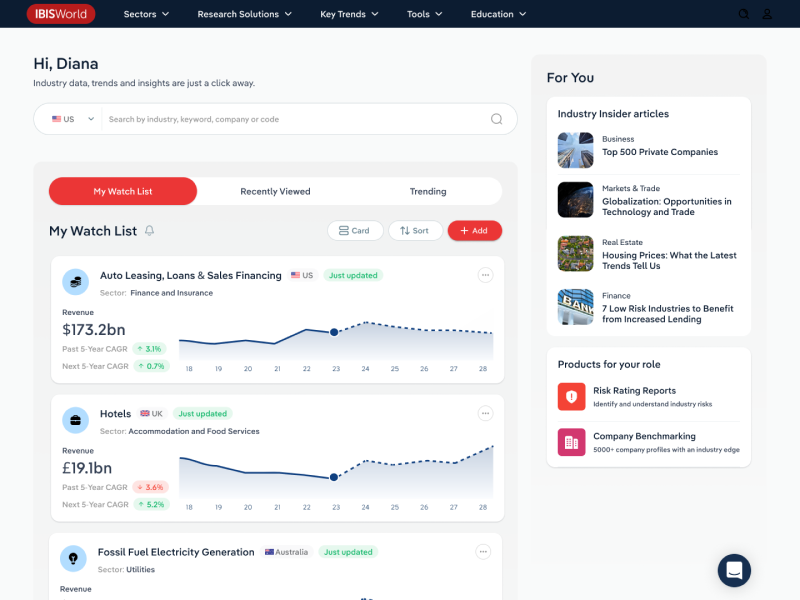
Task: Click the watch list notification bell icon
Action: point(150,231)
